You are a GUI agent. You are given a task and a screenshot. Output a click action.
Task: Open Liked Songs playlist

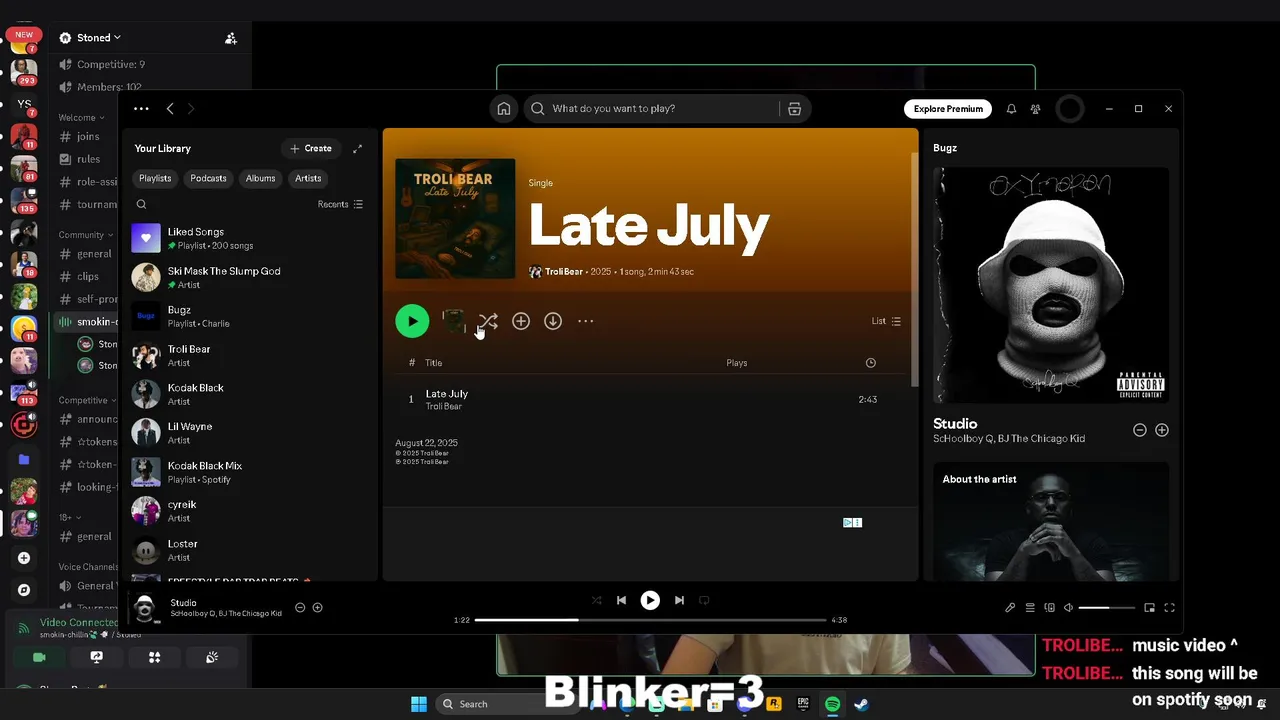point(250,238)
